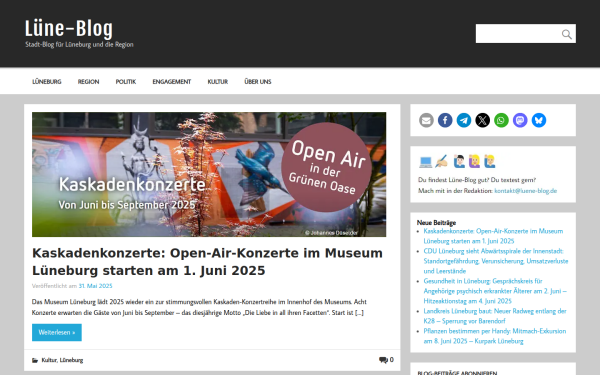600x375 pixels.
Task: Open CDU Lüneburg sieht Abwärtsspirale link
Action: point(496,261)
